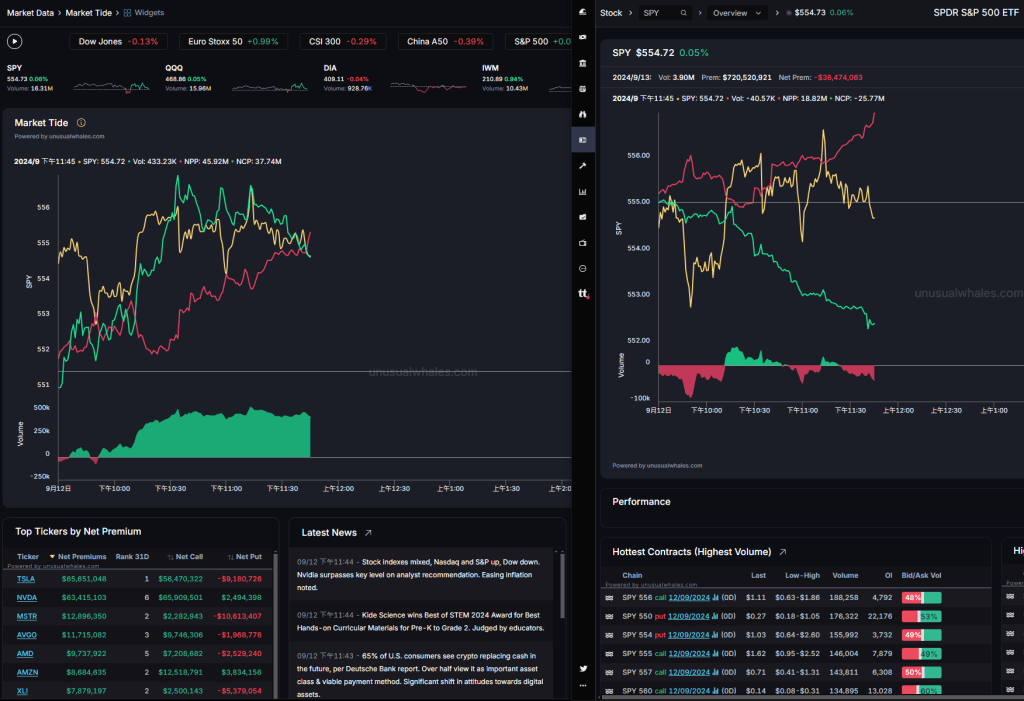Viewport: 1024px width, 701px height.
Task: Open the three-dots more menu in sidebar
Action: tap(583, 688)
